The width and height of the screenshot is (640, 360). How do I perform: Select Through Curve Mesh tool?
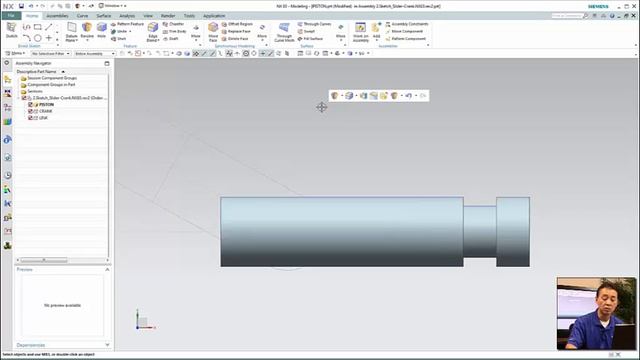pyautogui.click(x=284, y=32)
